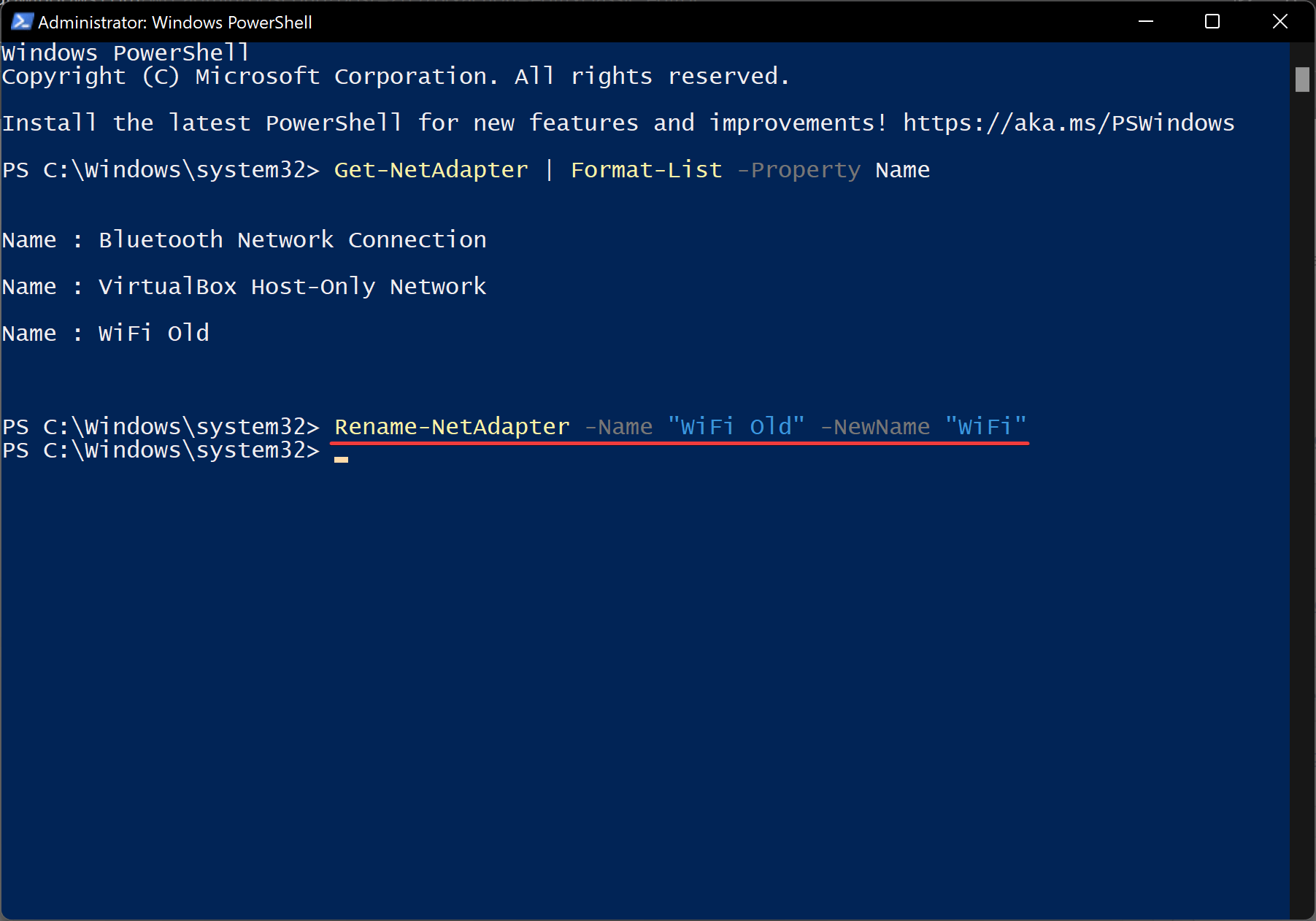
Task: Select the "WiFi Old" quoted parameter value
Action: (734, 426)
